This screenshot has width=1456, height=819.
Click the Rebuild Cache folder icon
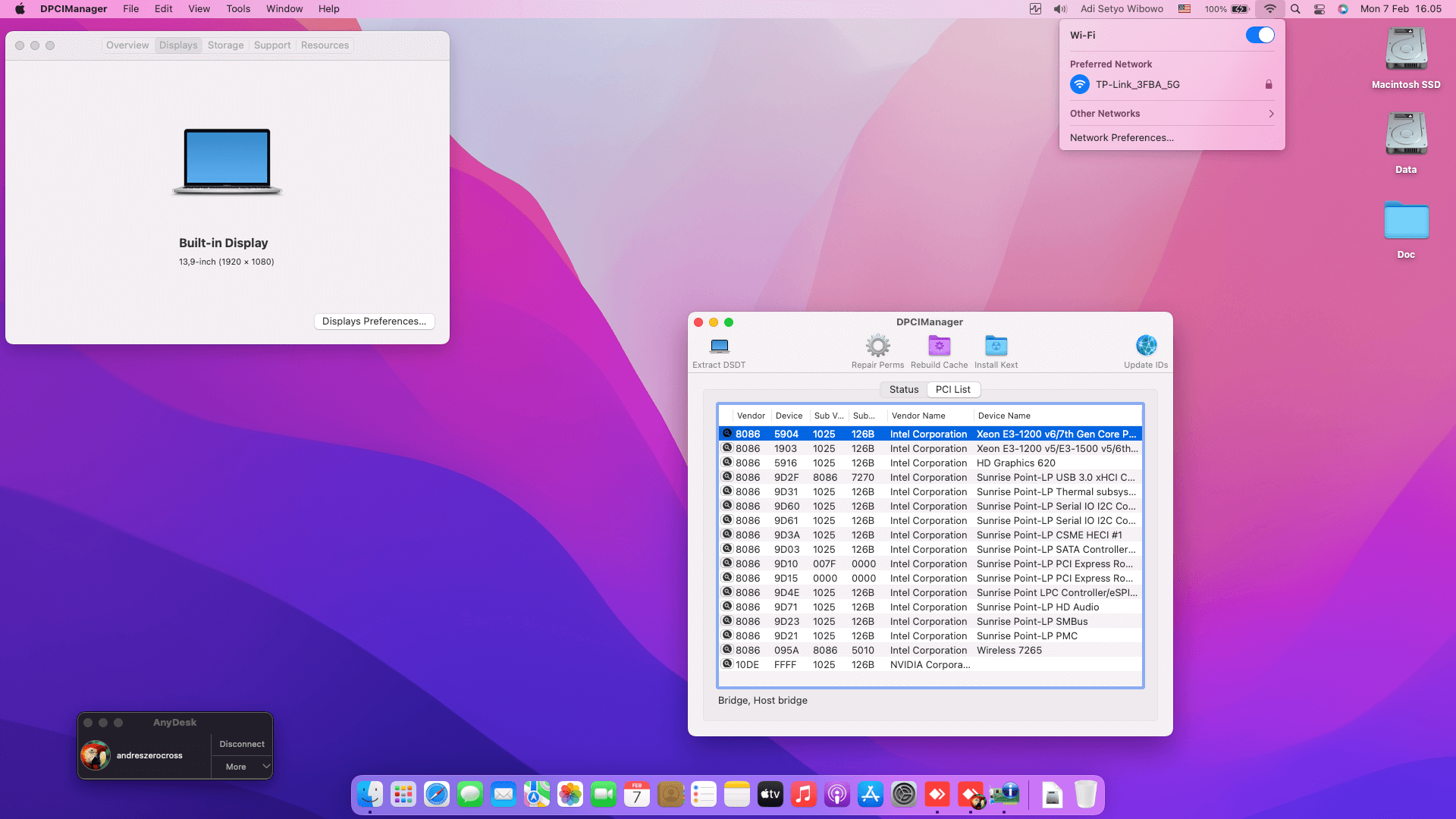click(x=939, y=346)
